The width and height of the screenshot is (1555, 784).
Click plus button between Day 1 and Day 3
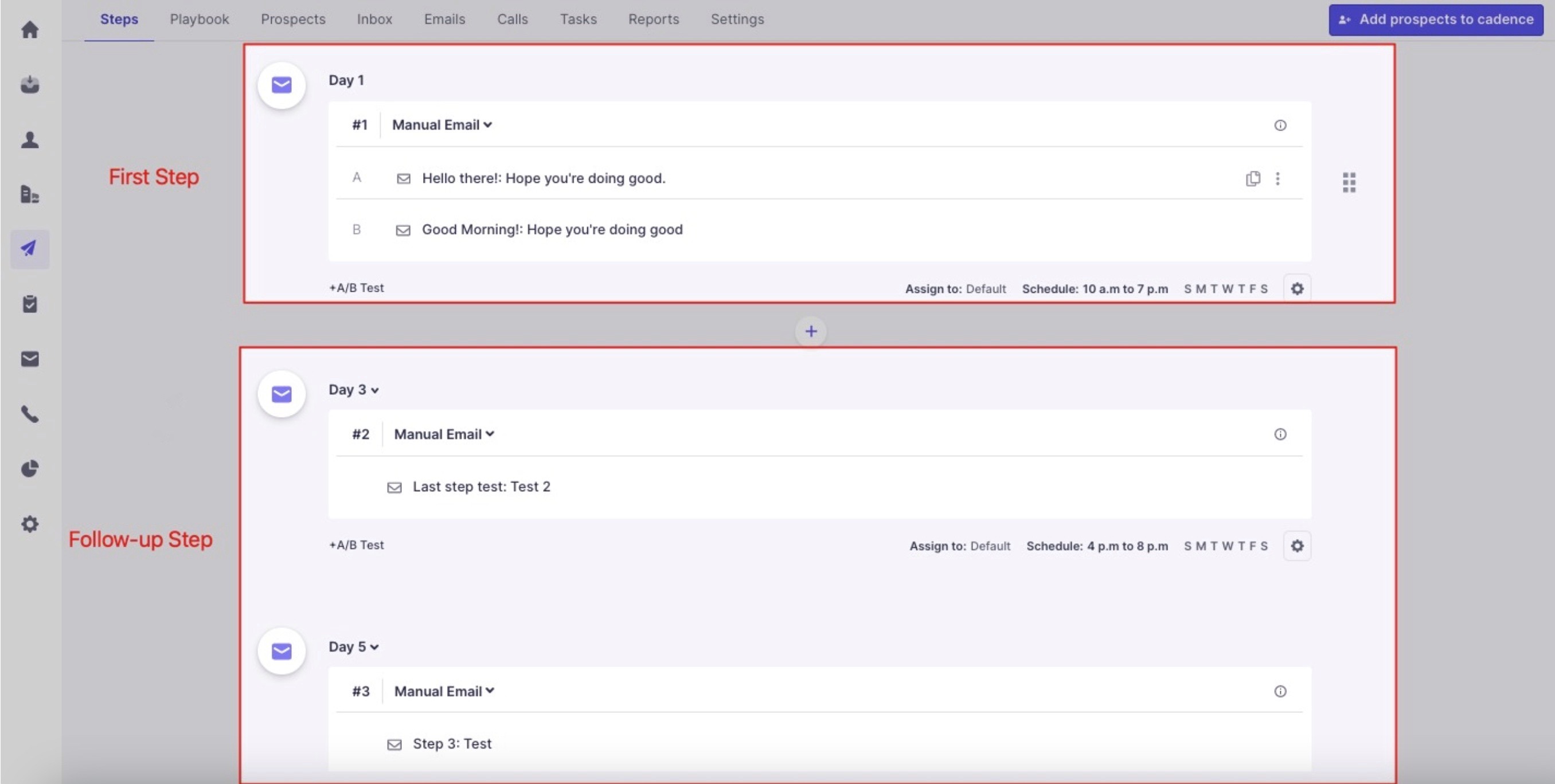(x=811, y=331)
